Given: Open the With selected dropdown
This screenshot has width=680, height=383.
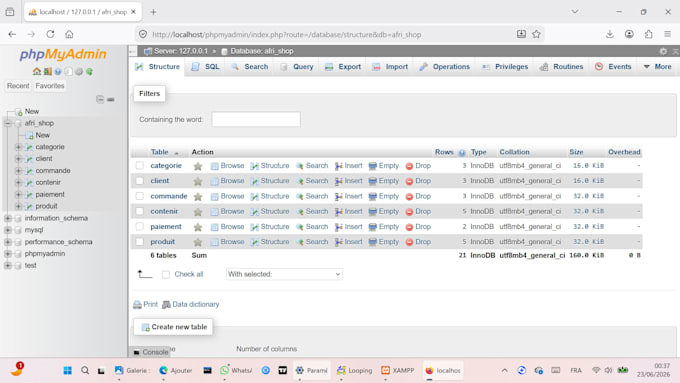Looking at the screenshot, I should pyautogui.click(x=284, y=274).
